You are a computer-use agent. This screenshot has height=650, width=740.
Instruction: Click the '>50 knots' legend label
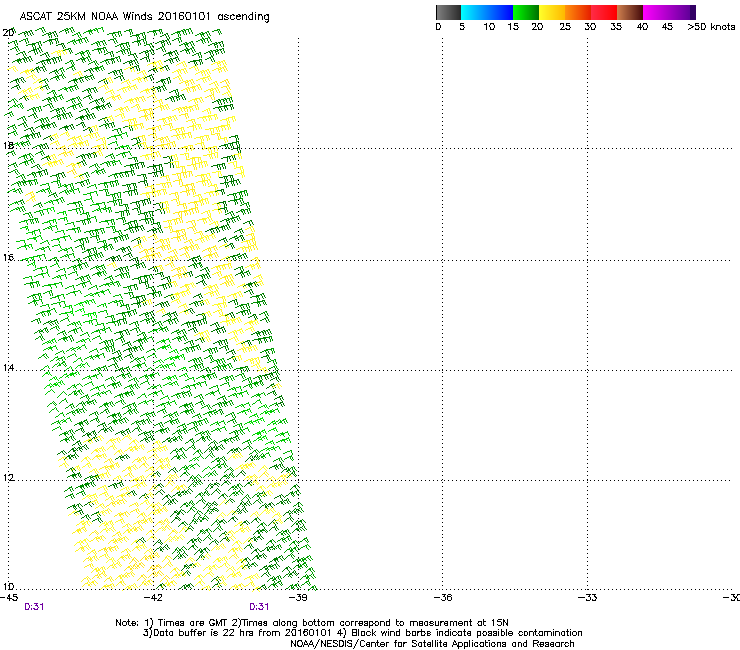pyautogui.click(x=711, y=27)
